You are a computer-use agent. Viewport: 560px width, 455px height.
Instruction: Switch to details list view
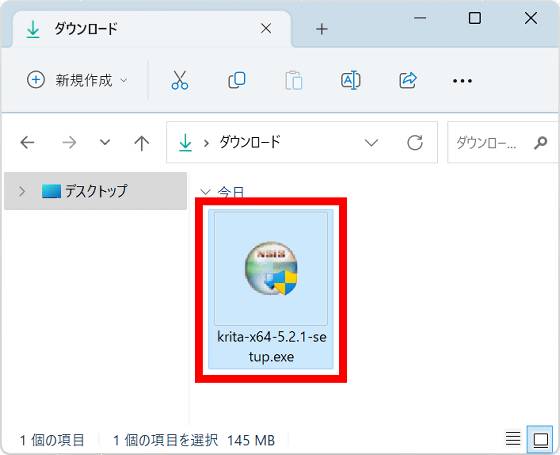[513, 439]
